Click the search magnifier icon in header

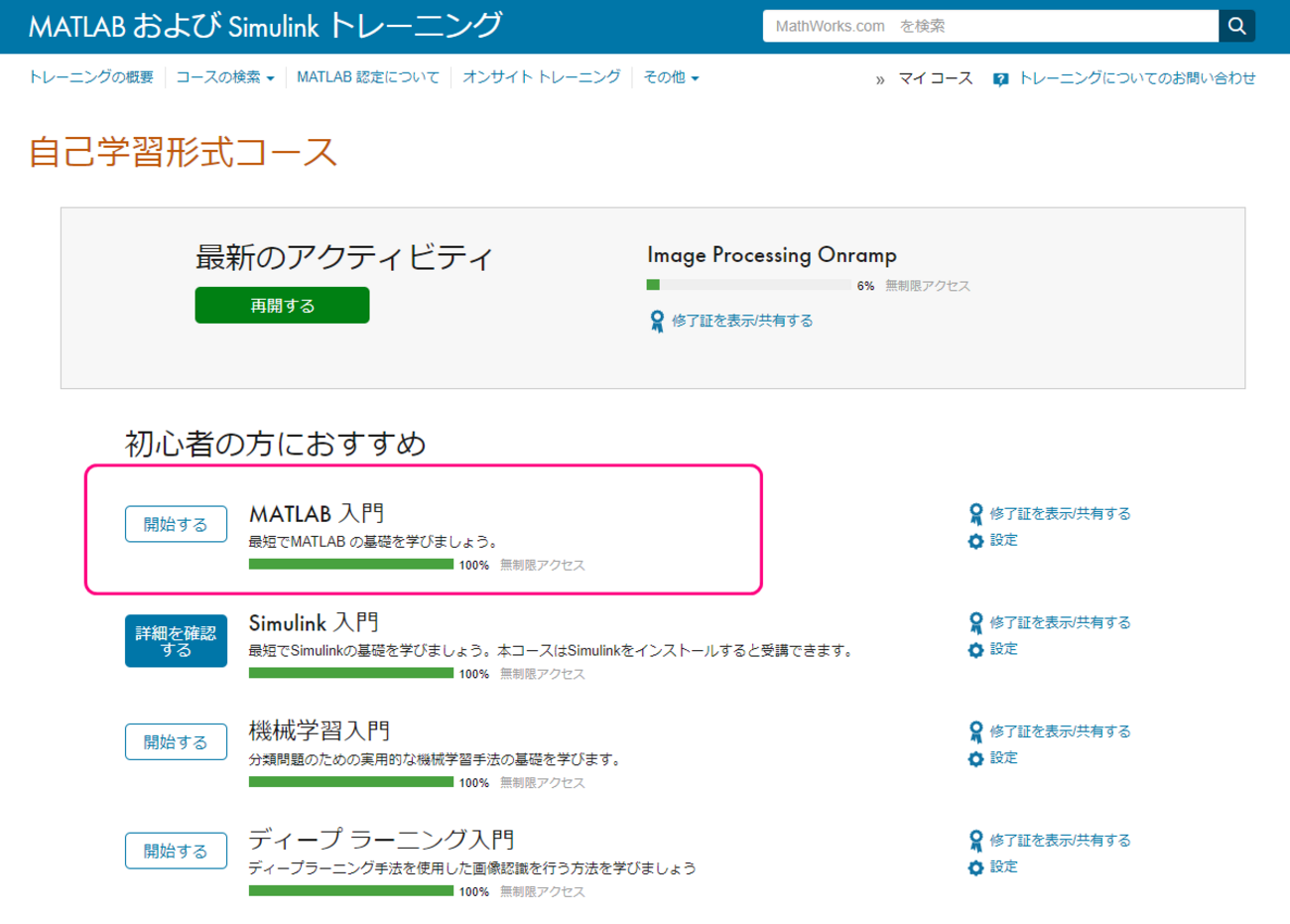tap(1236, 27)
